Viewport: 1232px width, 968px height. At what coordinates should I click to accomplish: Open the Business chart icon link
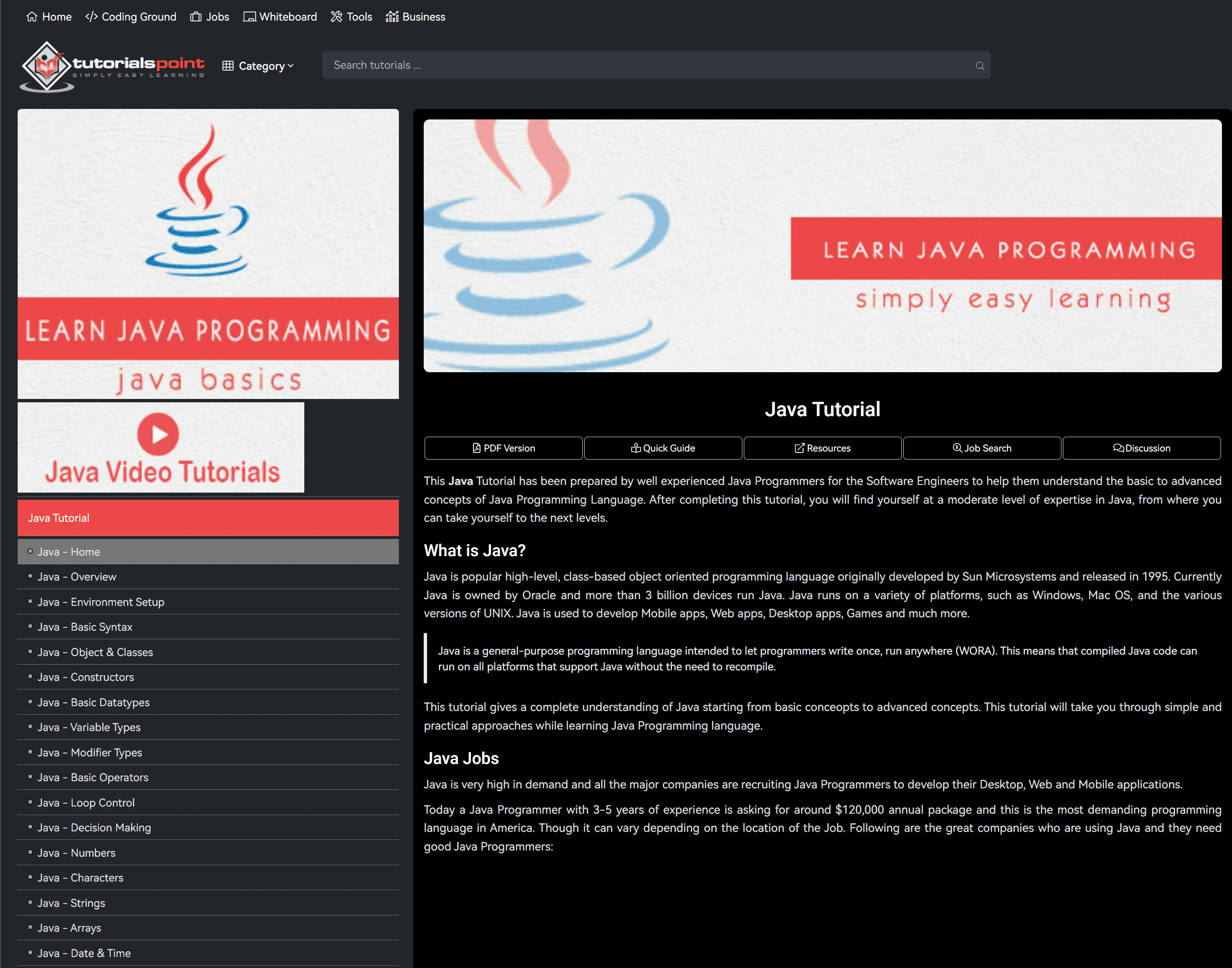tap(392, 16)
